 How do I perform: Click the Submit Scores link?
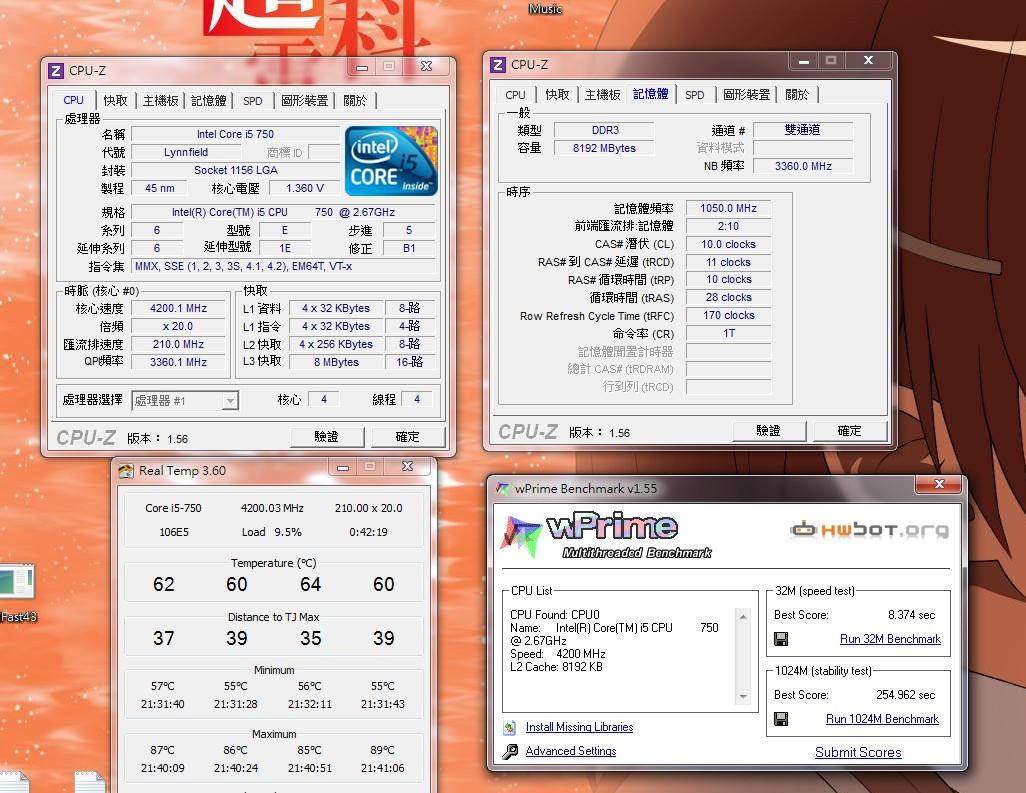(x=858, y=752)
